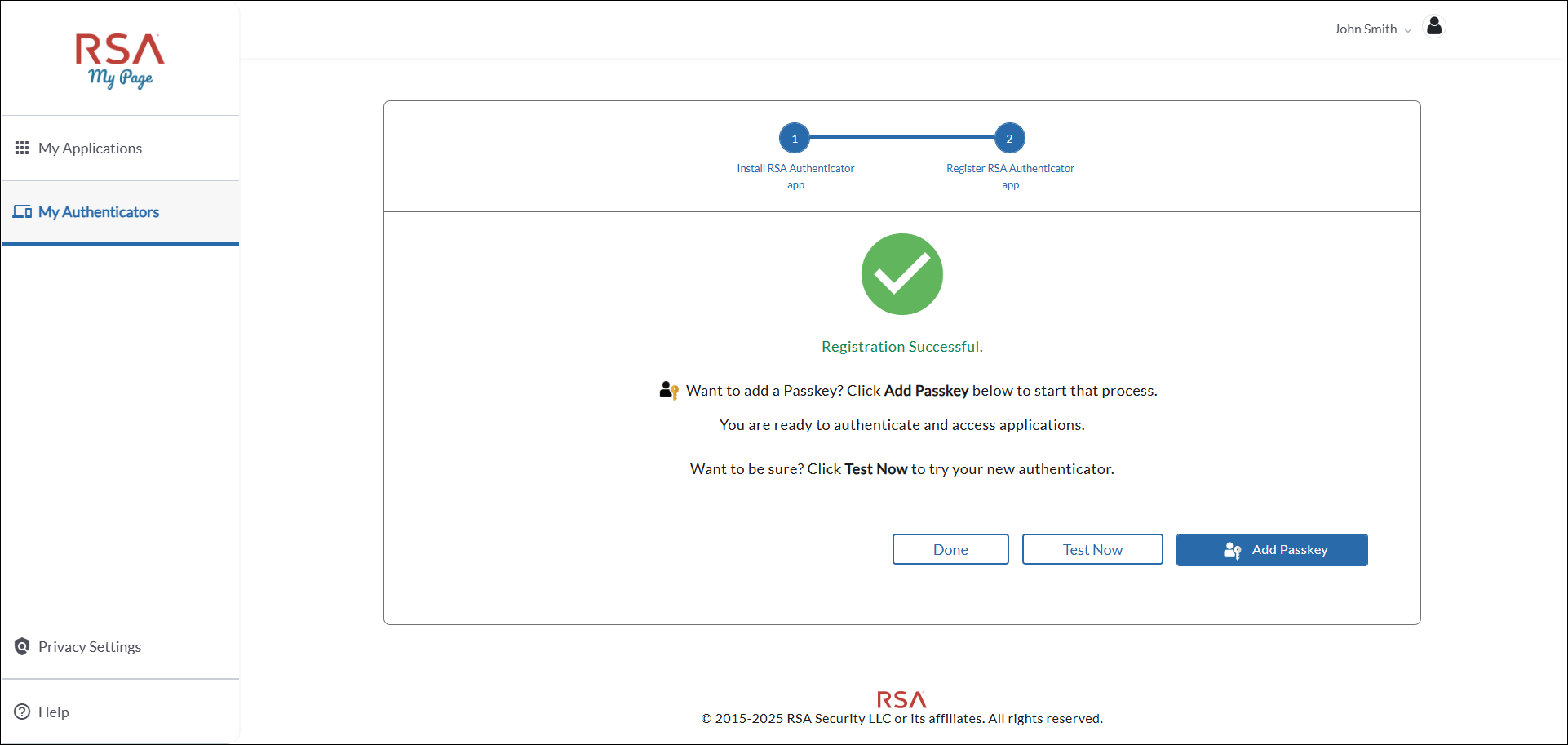The width and height of the screenshot is (1568, 745).
Task: Open the John Smith account menu
Action: pyautogui.click(x=1366, y=29)
